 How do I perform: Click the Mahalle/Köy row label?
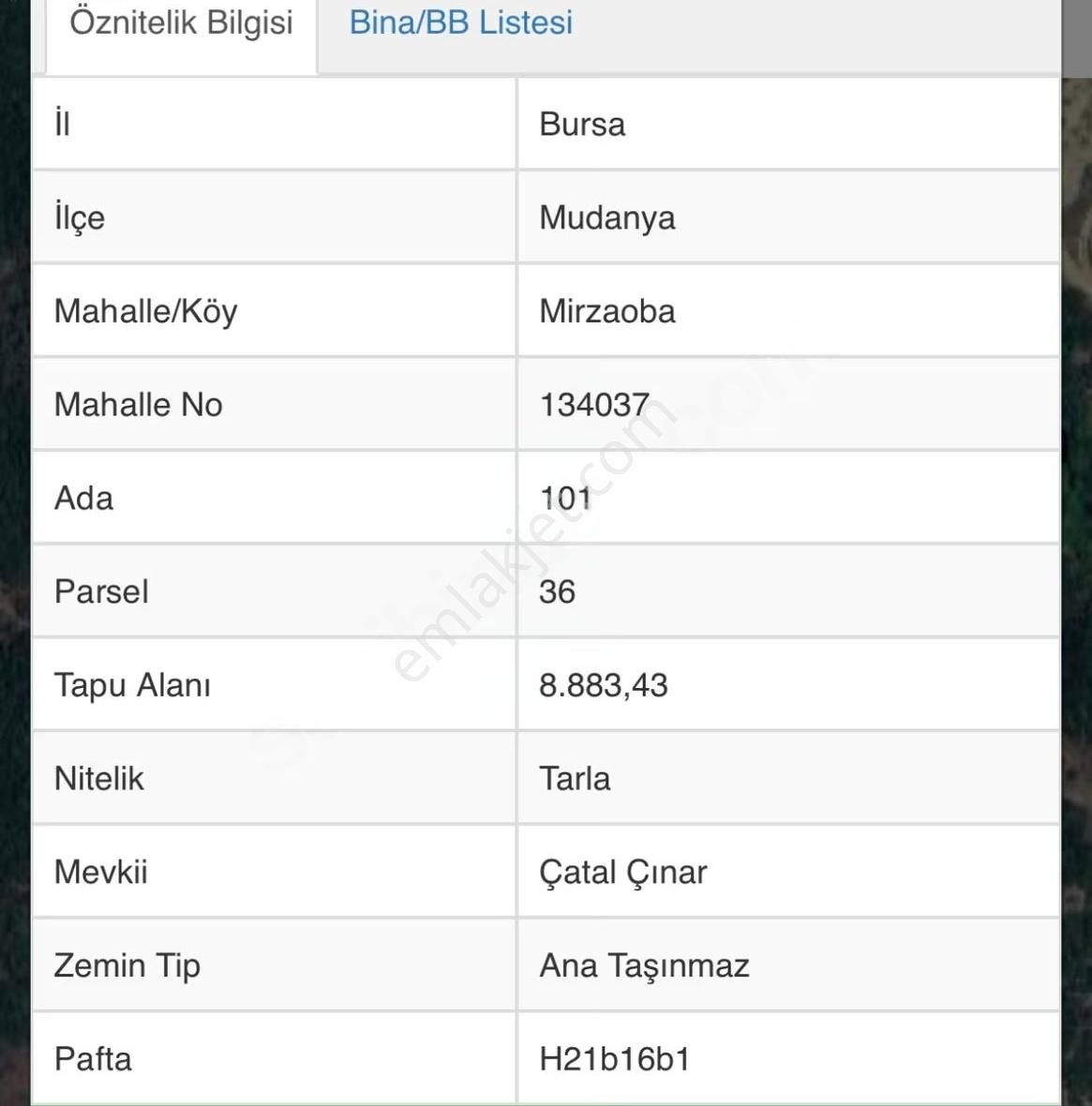click(146, 311)
